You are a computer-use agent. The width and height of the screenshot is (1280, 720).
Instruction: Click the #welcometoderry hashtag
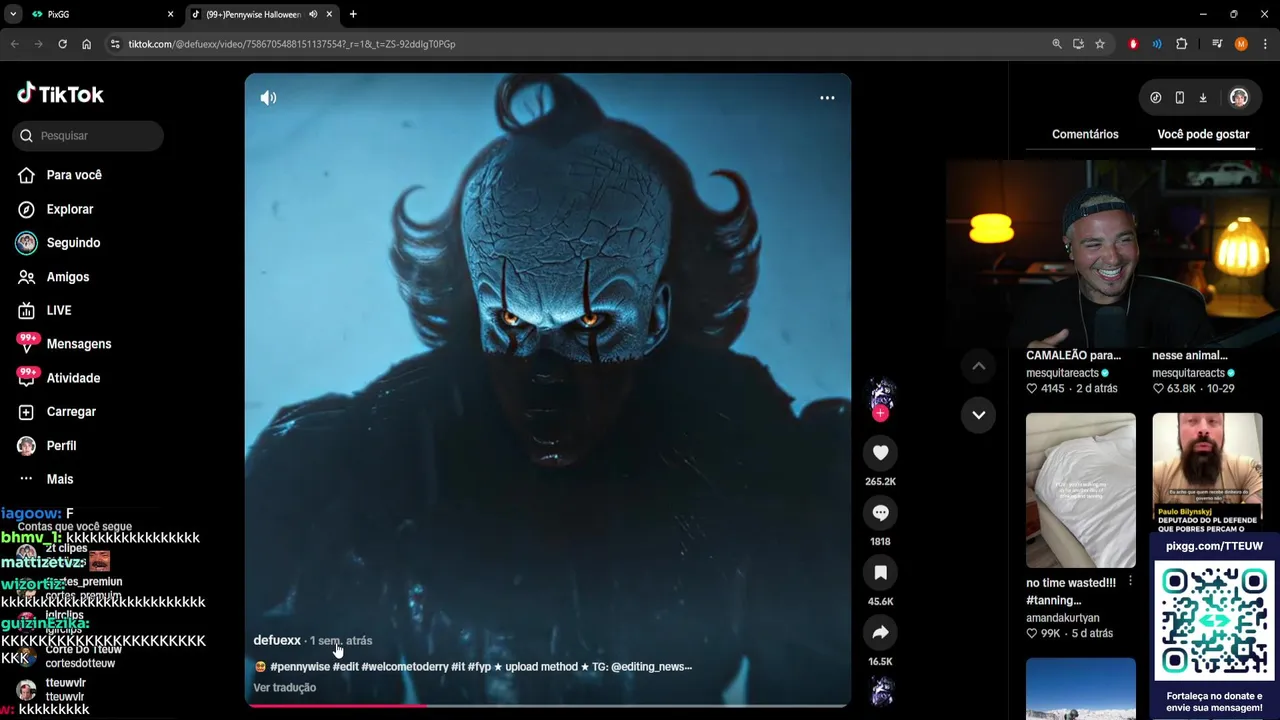[405, 667]
